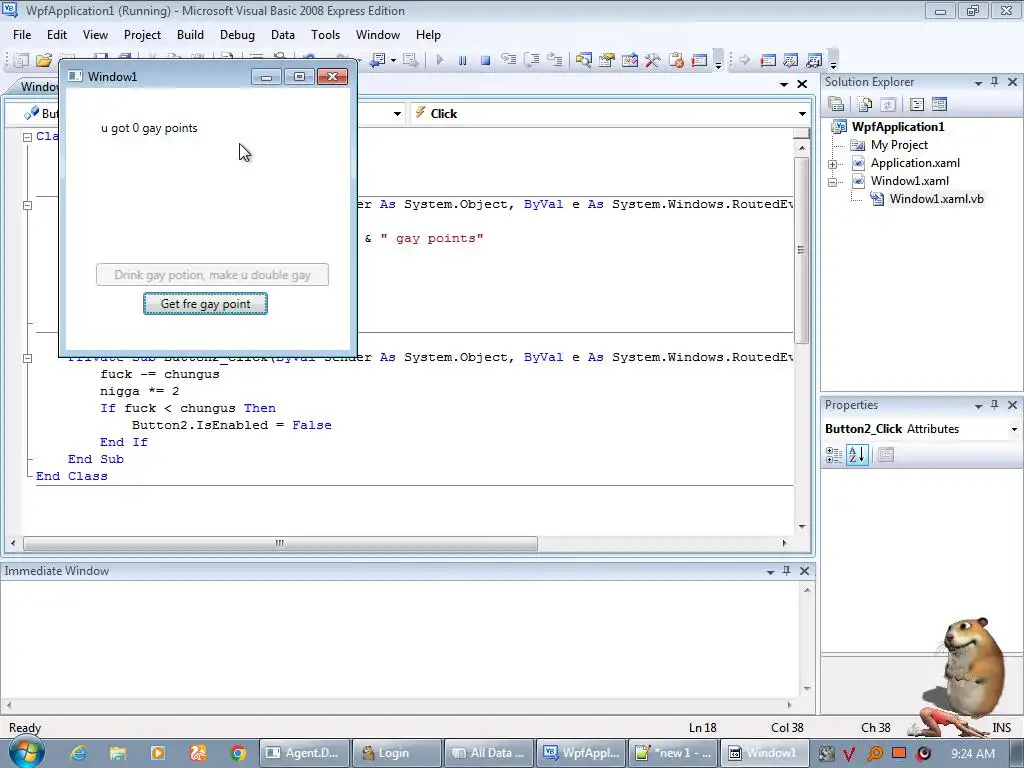Image resolution: width=1024 pixels, height=768 pixels.
Task: Click the editor vertical scrollbar thumb
Action: 801,250
